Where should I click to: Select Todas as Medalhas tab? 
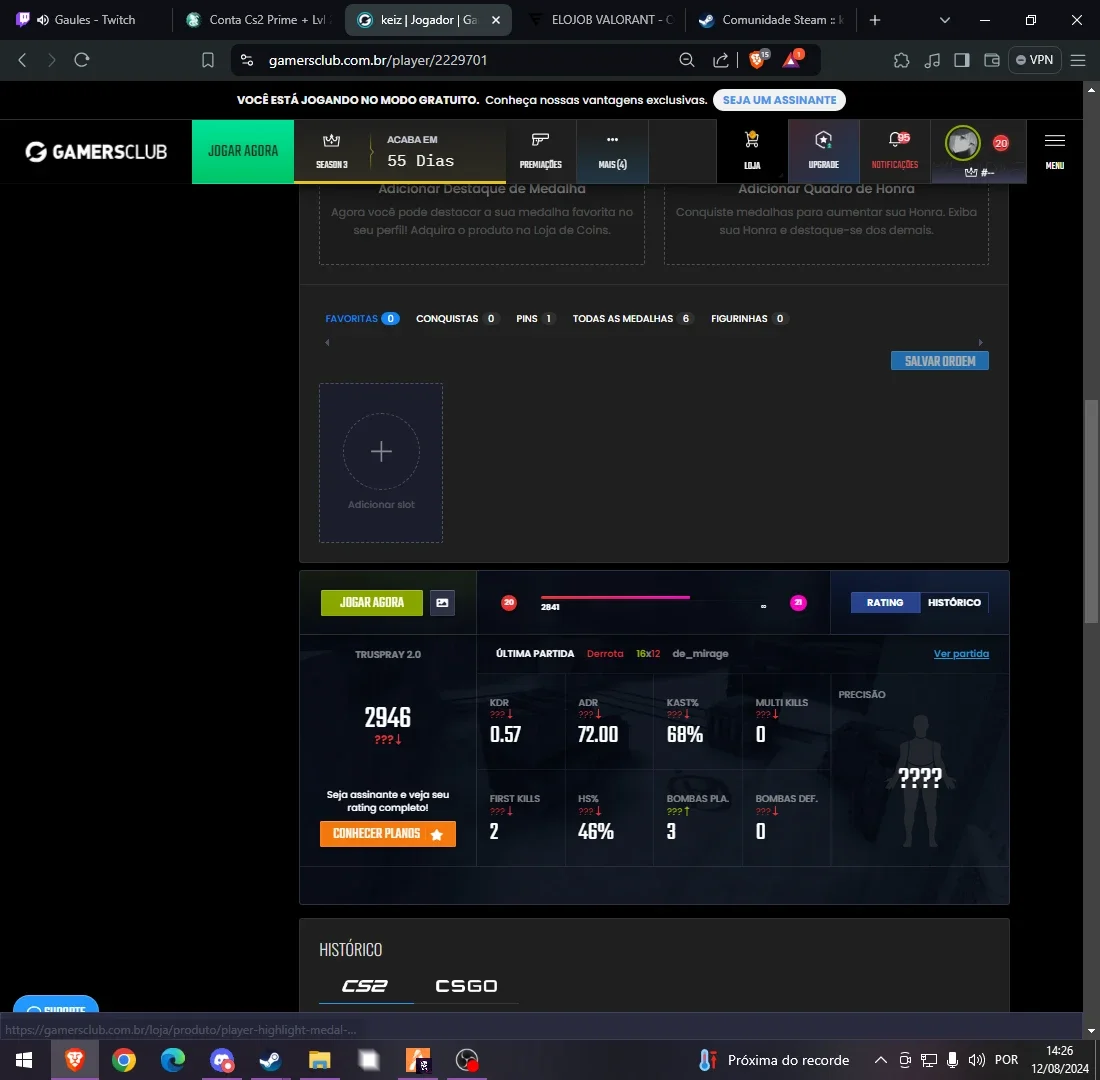point(633,319)
